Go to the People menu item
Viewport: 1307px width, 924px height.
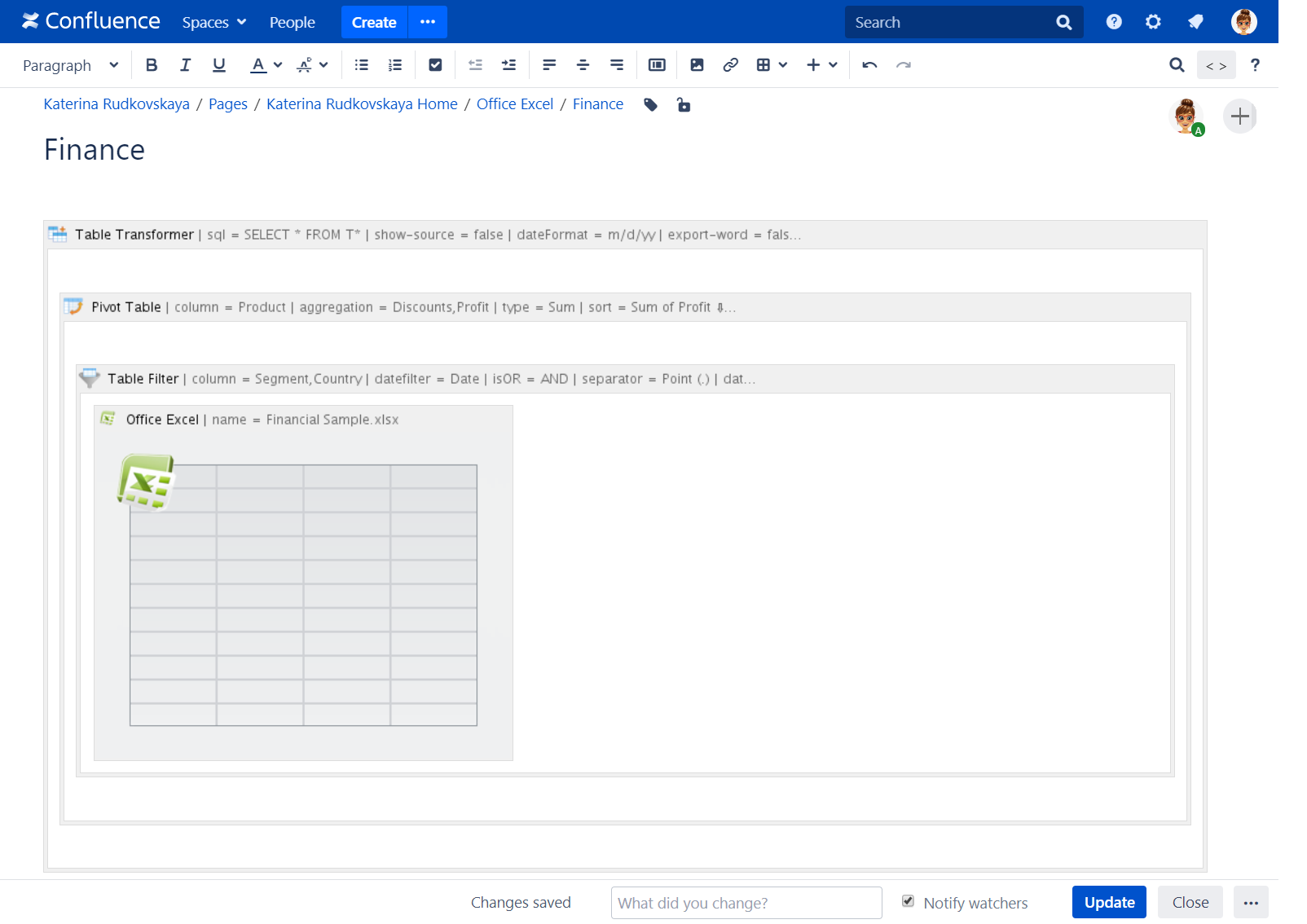(x=292, y=22)
